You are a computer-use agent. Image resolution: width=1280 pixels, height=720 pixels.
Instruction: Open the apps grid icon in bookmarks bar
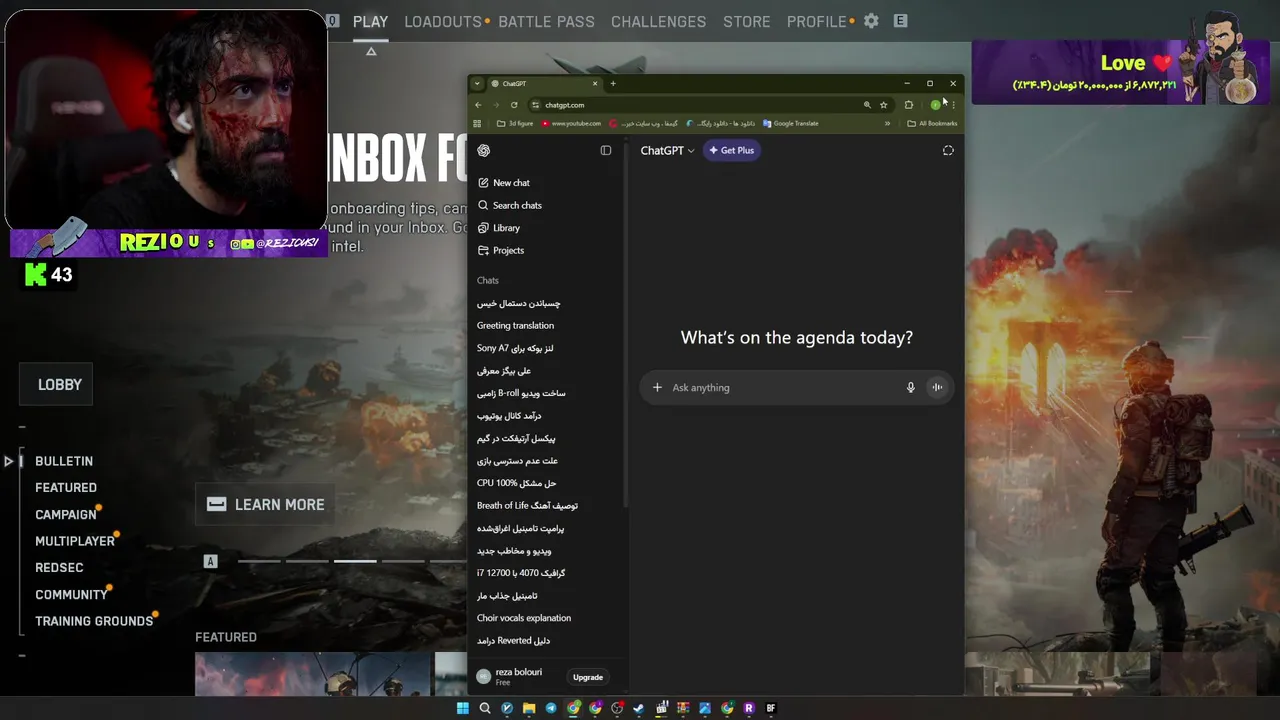click(477, 124)
